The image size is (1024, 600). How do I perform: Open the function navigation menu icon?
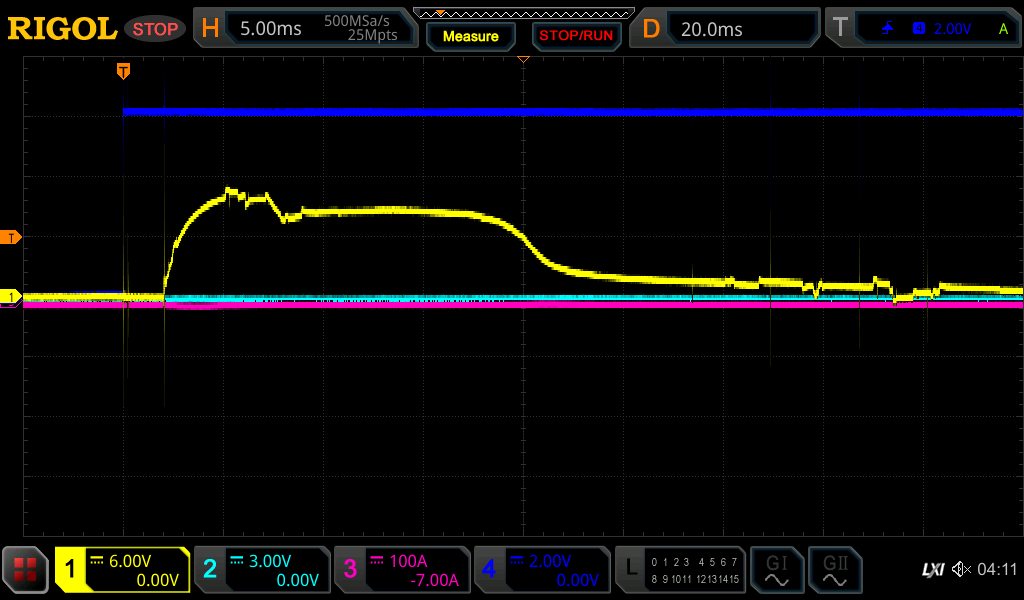pos(26,570)
